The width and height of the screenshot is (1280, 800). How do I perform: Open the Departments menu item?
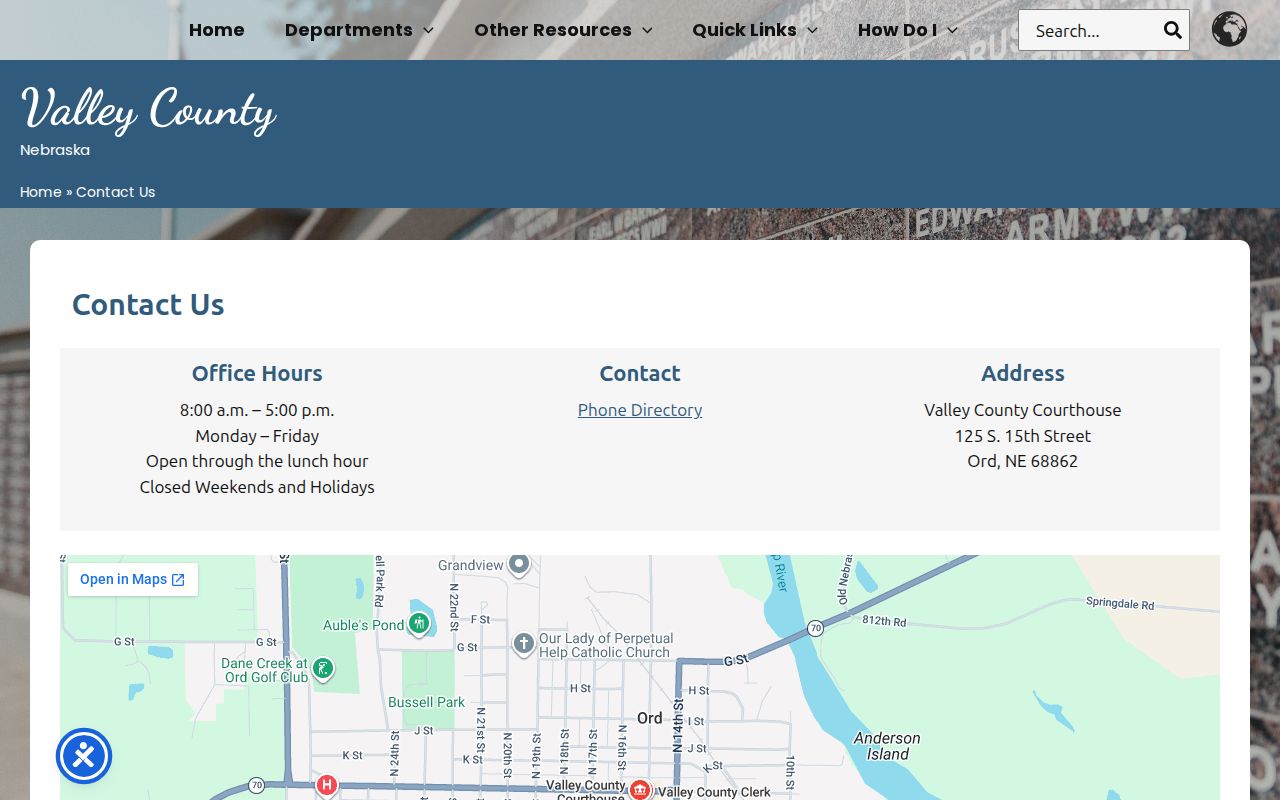(348, 30)
